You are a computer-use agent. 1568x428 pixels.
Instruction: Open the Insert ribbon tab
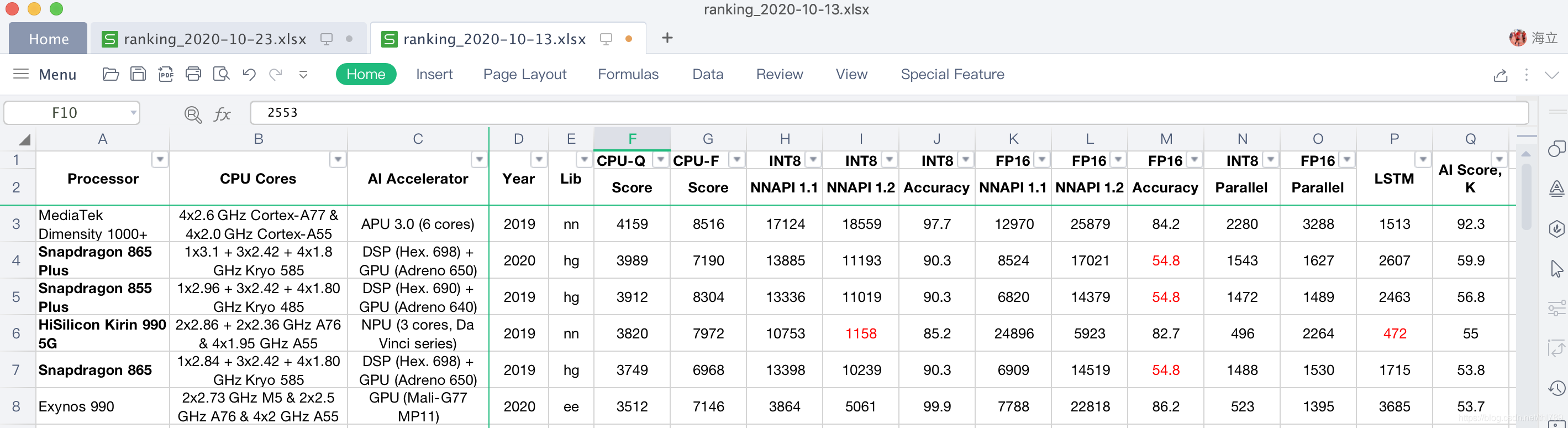coord(434,74)
